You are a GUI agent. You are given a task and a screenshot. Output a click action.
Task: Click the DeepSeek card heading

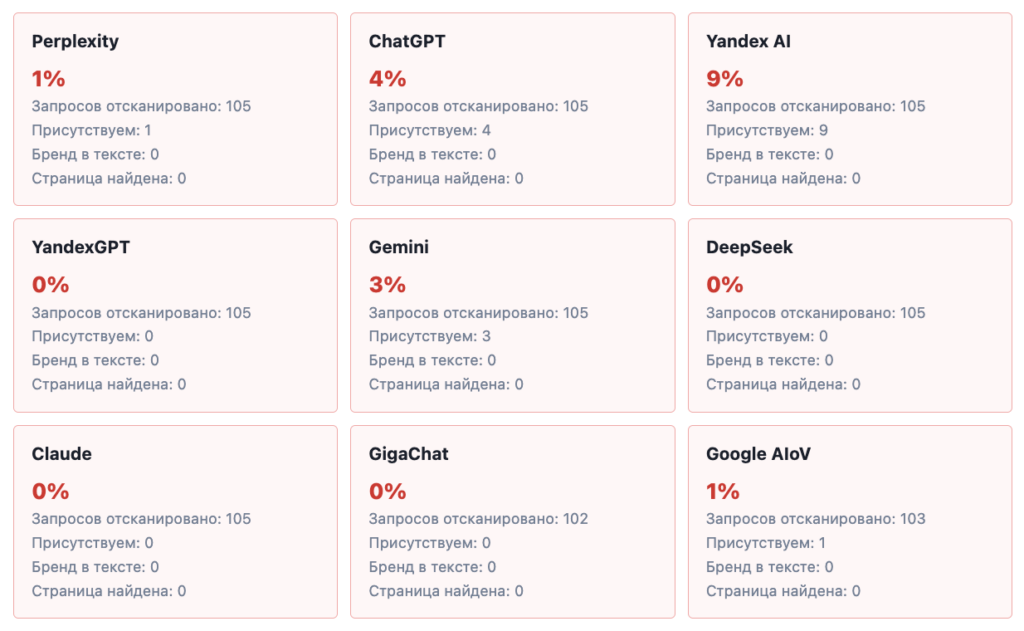pos(749,248)
